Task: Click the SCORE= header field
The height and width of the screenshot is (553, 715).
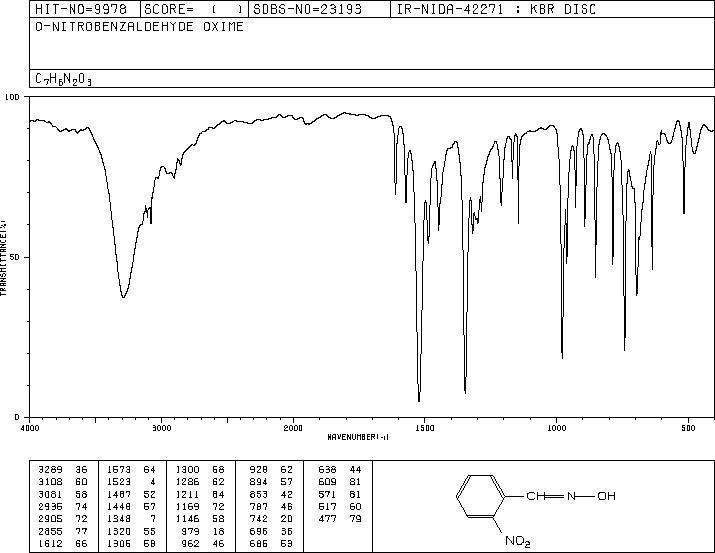Action: 194,9
